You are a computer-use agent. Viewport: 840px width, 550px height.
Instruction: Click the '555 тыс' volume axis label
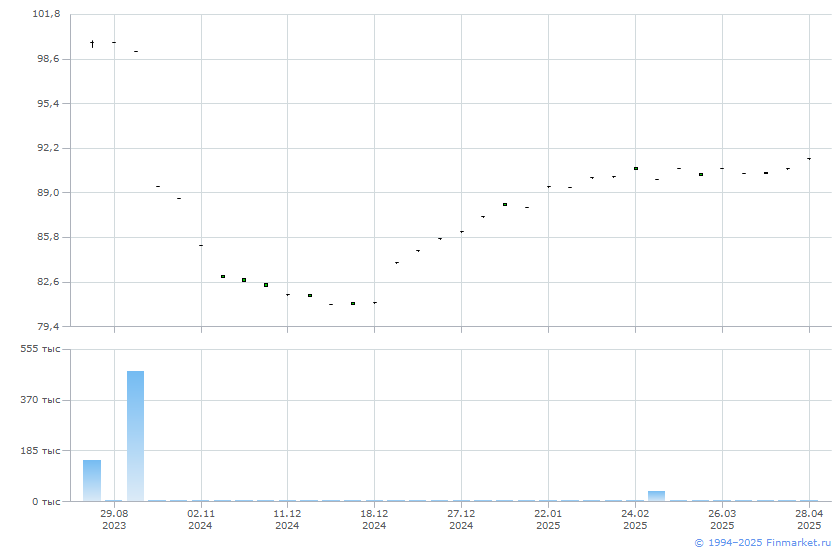(41, 349)
